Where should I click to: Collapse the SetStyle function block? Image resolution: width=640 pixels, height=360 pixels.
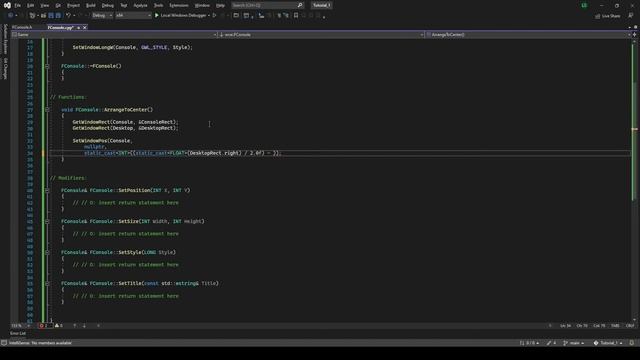point(47,252)
